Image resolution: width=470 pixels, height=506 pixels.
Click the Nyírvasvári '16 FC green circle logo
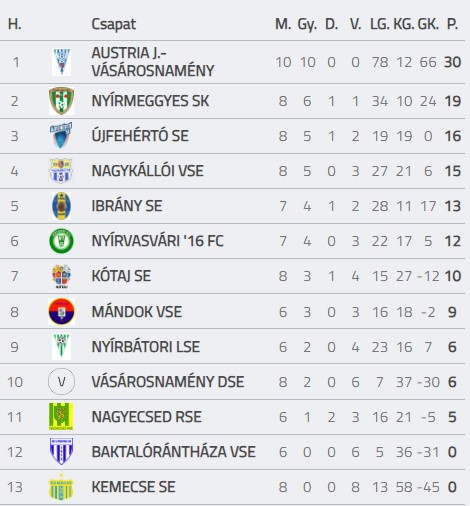61,241
